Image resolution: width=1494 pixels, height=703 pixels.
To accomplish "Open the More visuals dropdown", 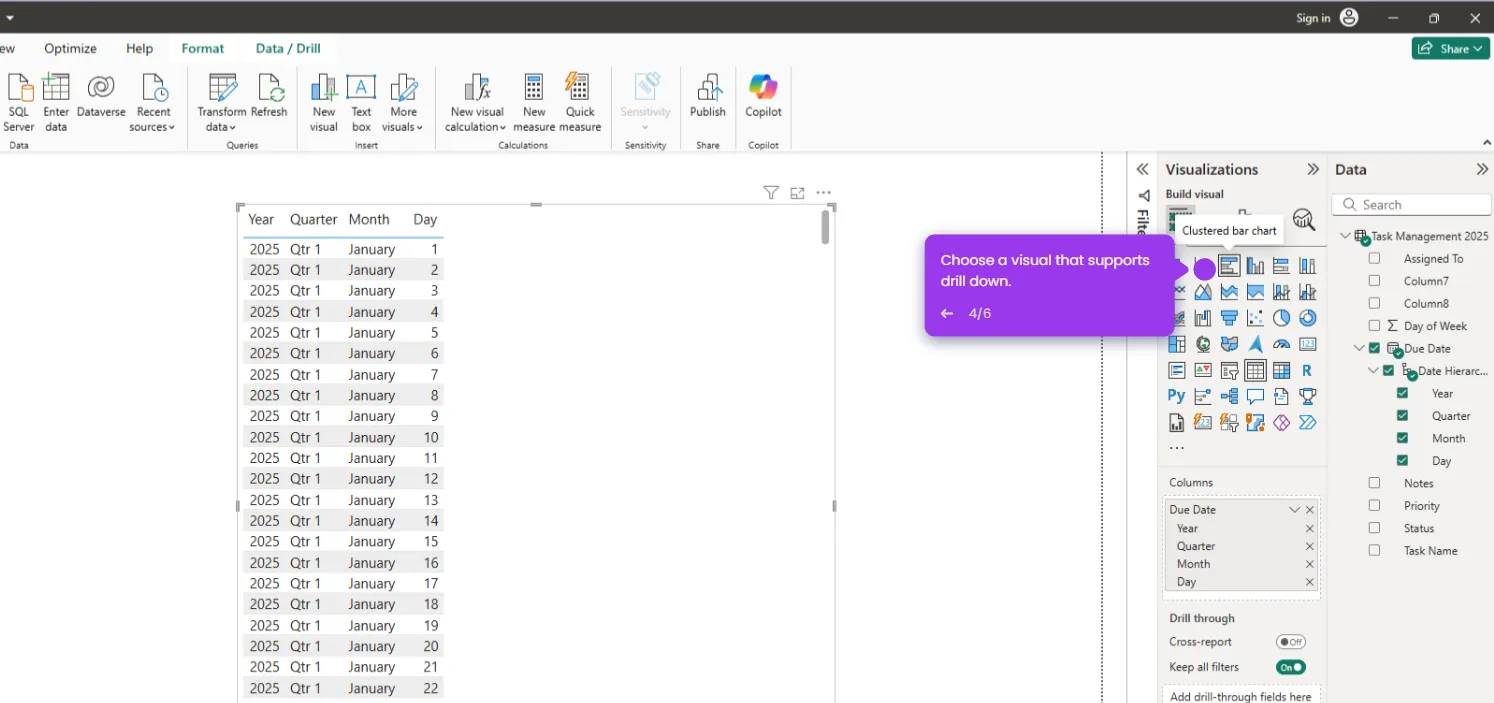I will click(x=404, y=102).
